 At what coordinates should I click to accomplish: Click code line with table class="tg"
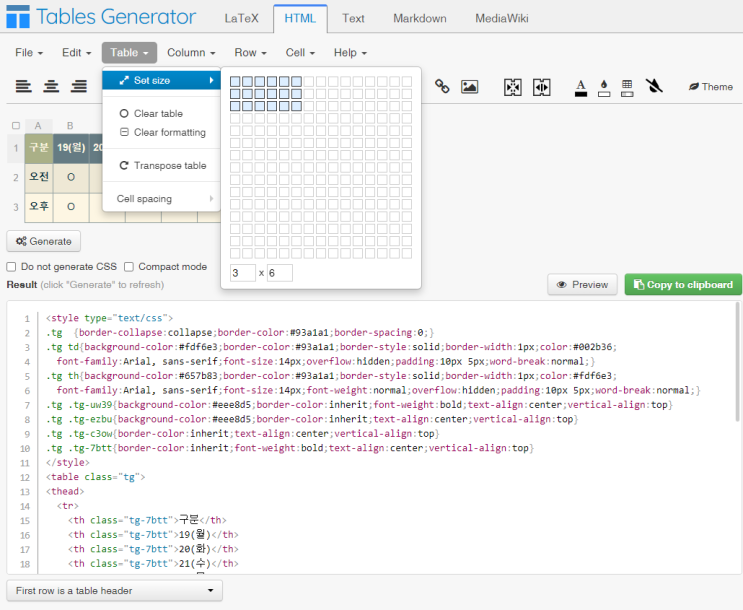pyautogui.click(x=95, y=477)
